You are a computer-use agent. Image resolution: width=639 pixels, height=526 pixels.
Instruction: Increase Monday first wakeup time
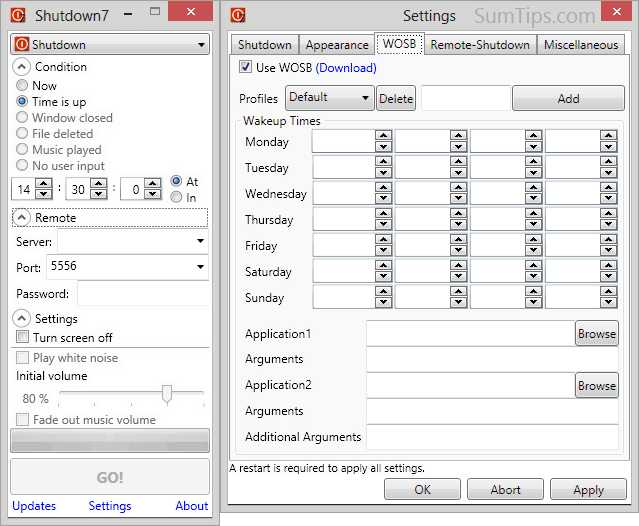point(382,136)
